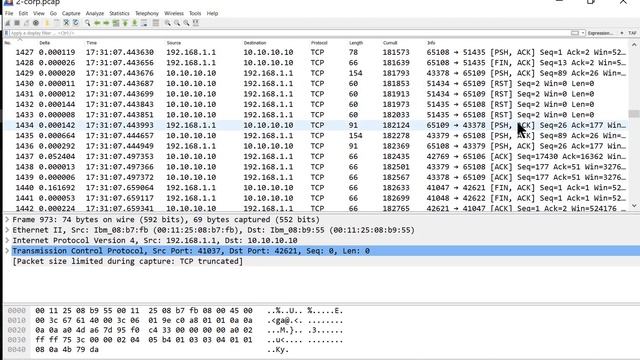Select hex dump row 0010
640x360 pixels.
tap(176, 320)
